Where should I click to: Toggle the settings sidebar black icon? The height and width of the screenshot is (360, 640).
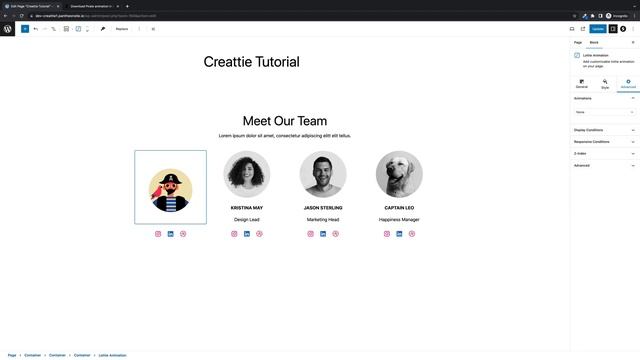(613, 29)
